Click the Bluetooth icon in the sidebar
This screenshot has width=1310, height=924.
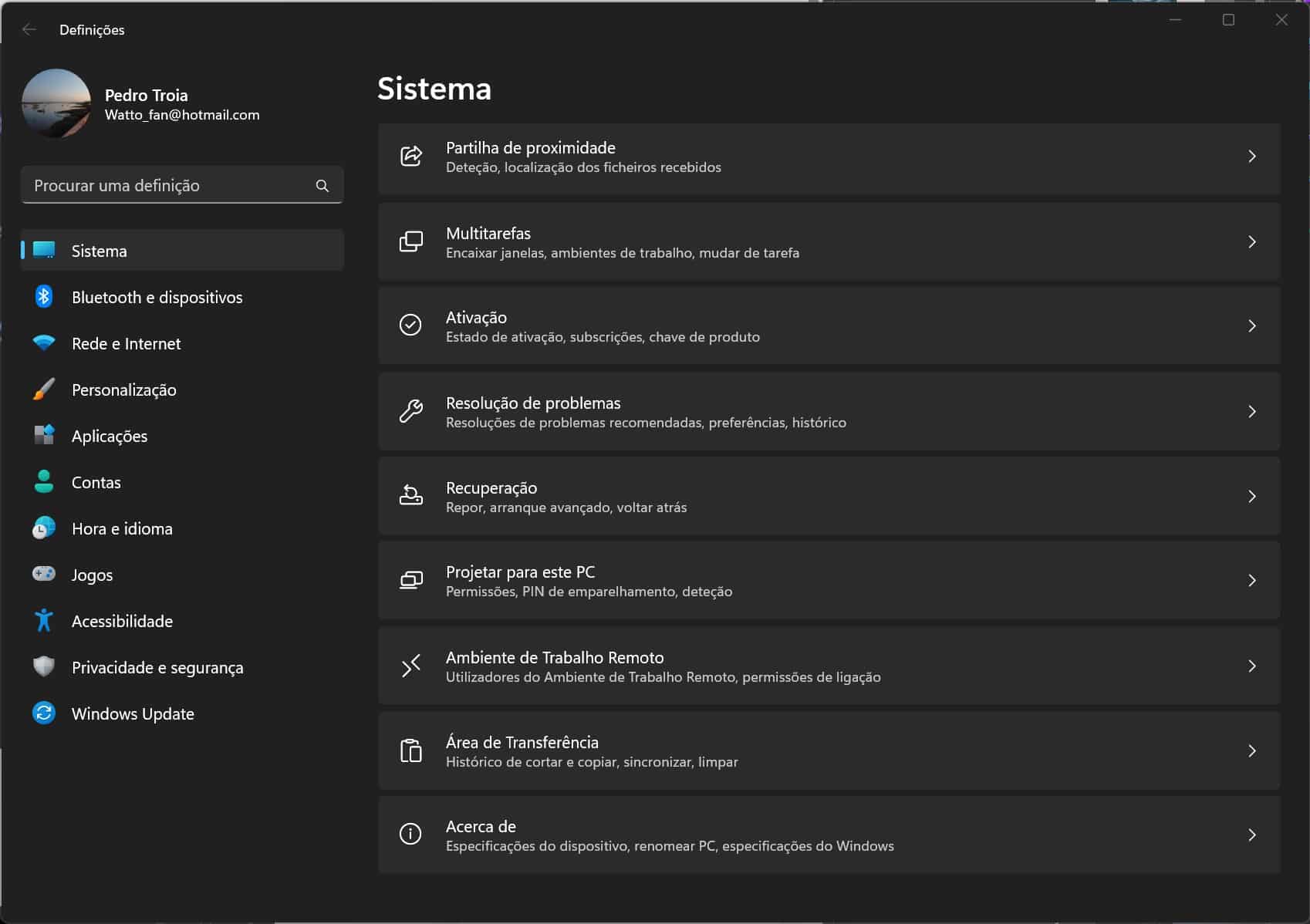tap(44, 297)
